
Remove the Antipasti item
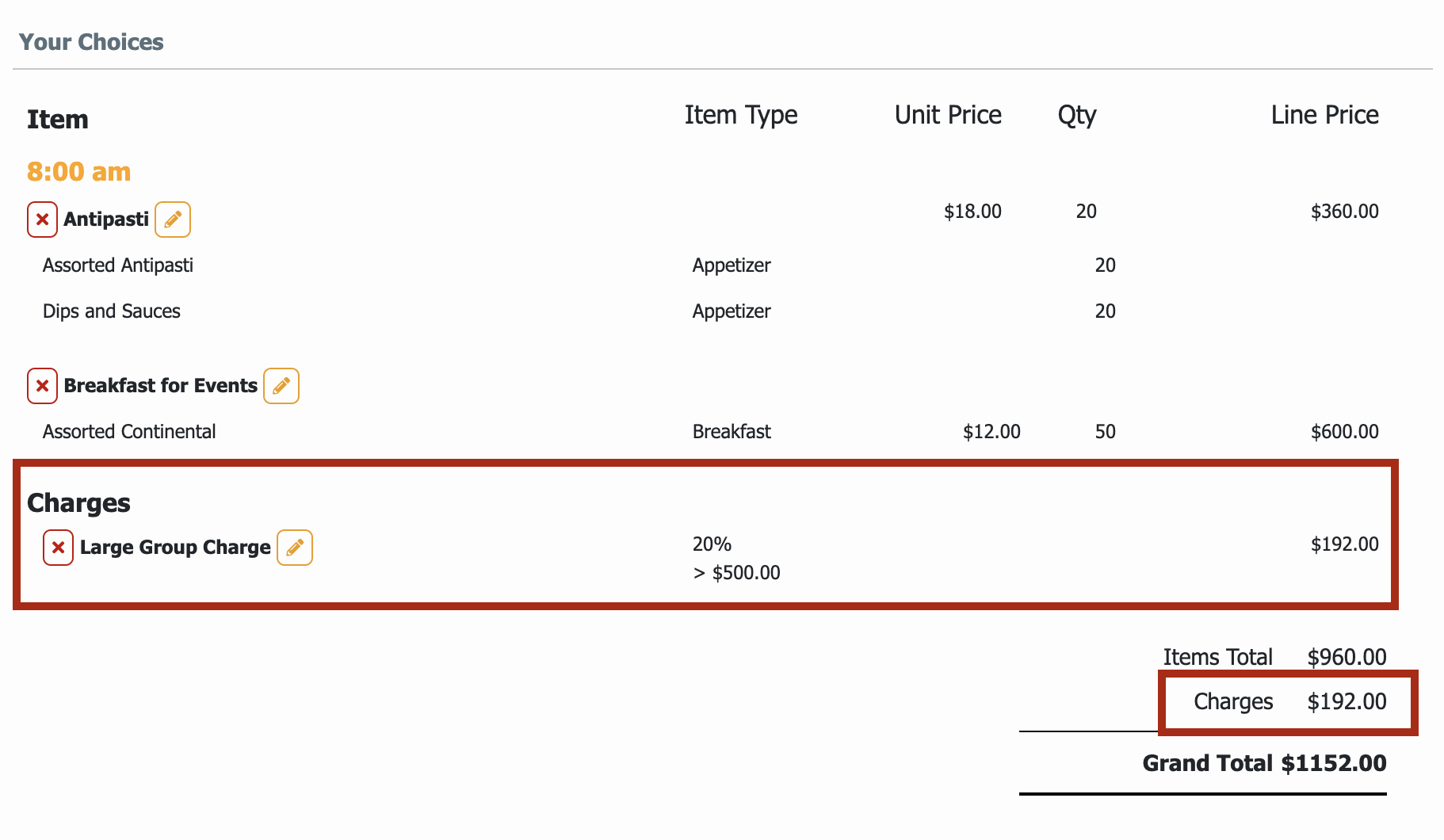pos(42,220)
